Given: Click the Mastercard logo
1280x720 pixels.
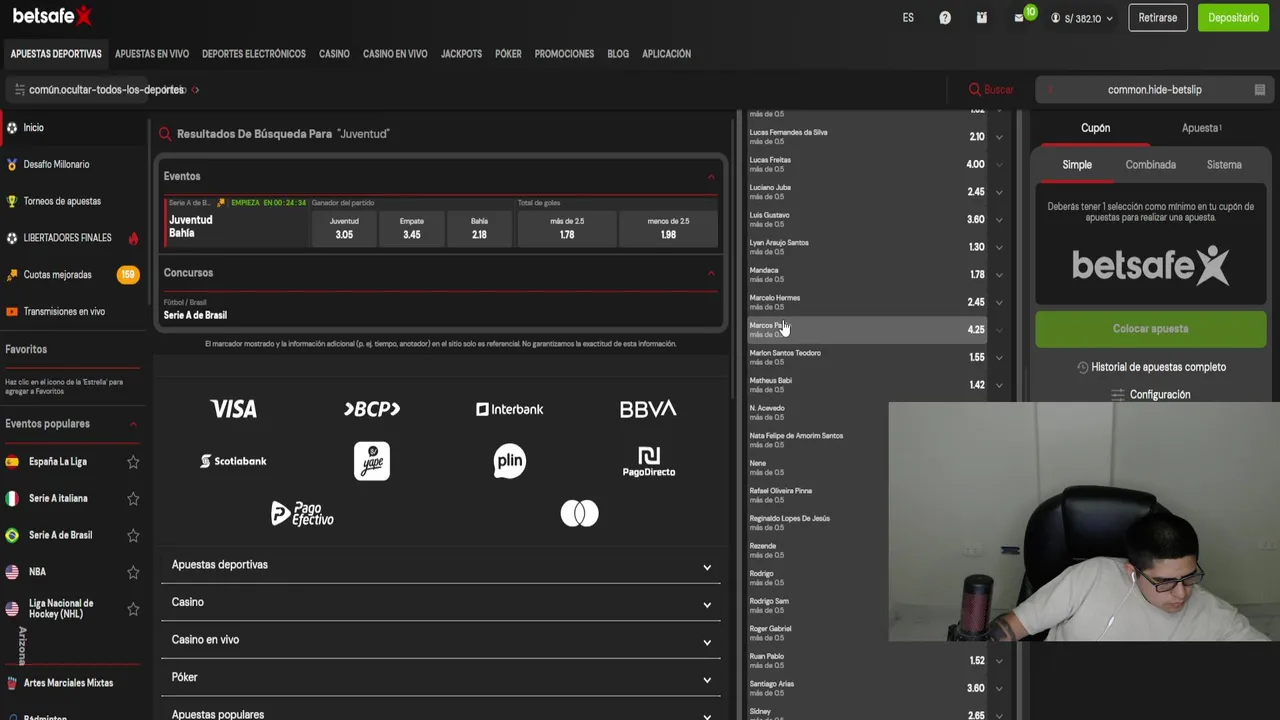Looking at the screenshot, I should click(579, 514).
